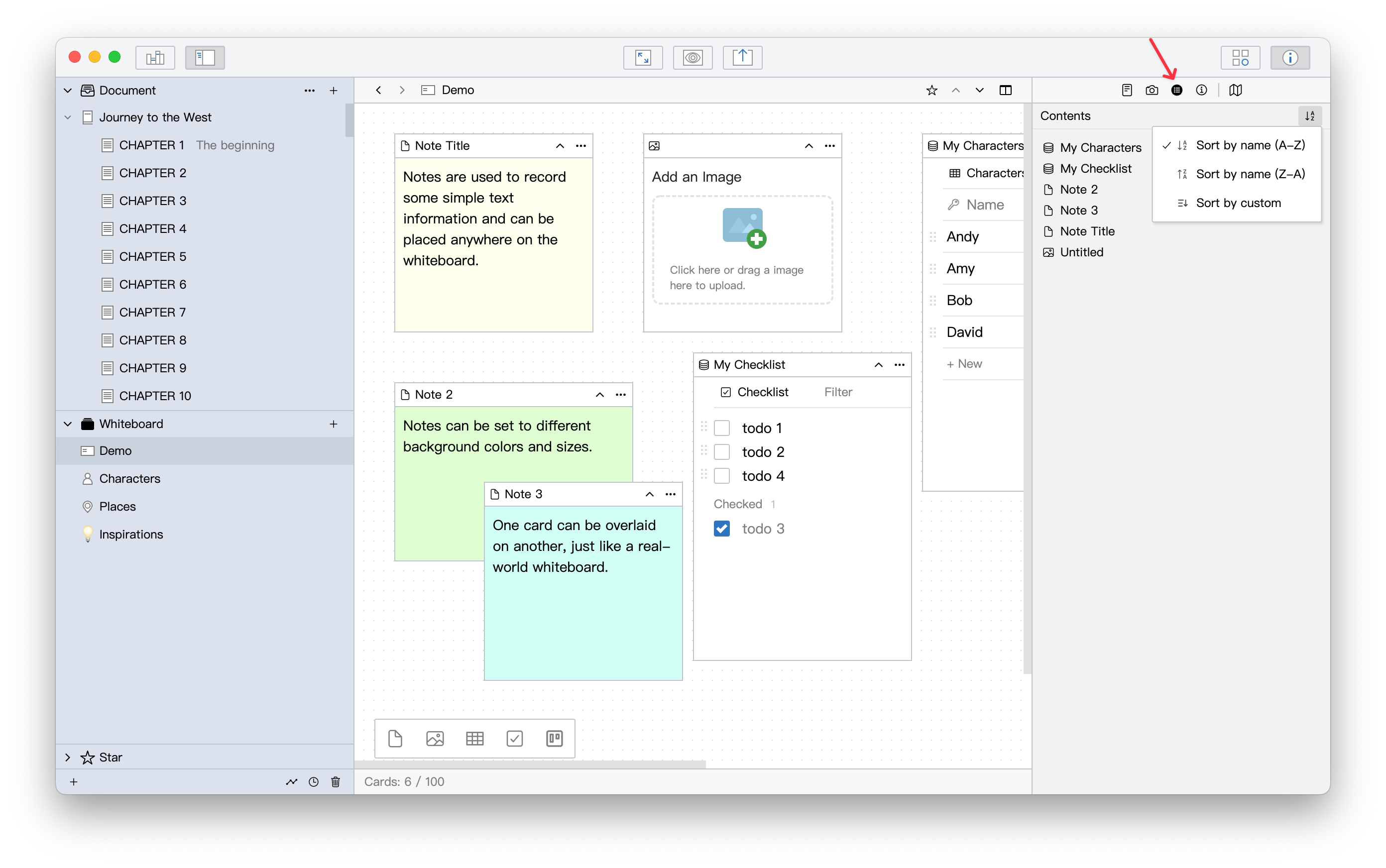Open the info circle icon in inspector
This screenshot has width=1386, height=868.
click(x=1201, y=90)
